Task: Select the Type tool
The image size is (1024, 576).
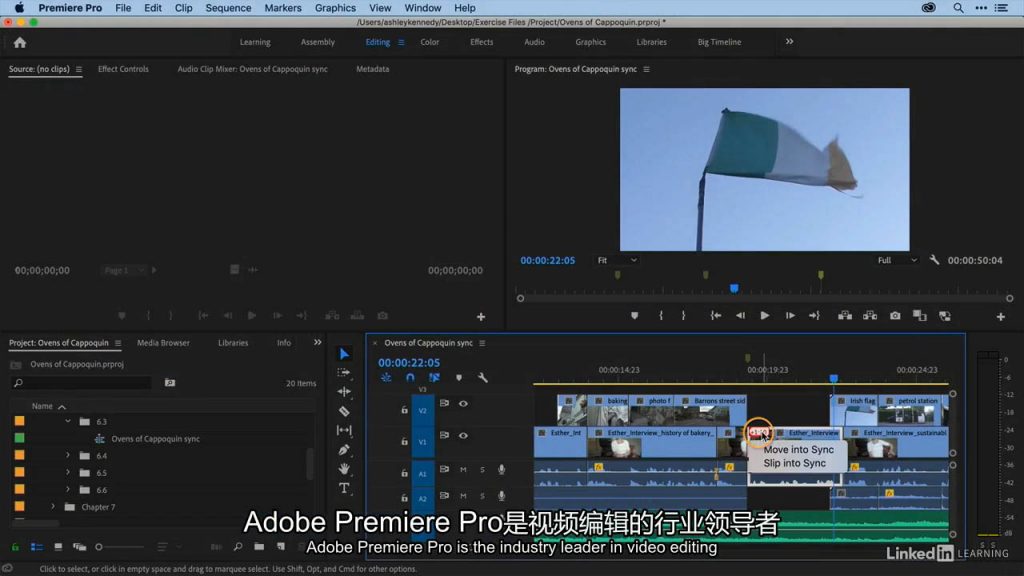Action: coord(344,488)
